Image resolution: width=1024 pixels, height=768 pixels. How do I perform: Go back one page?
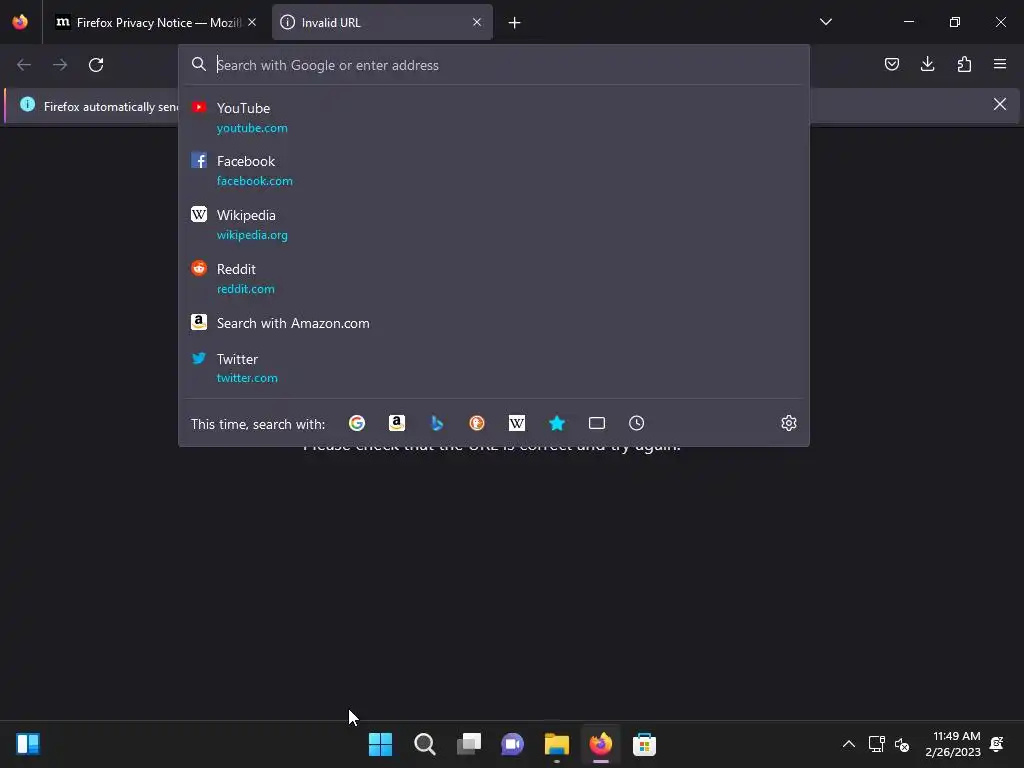24,65
